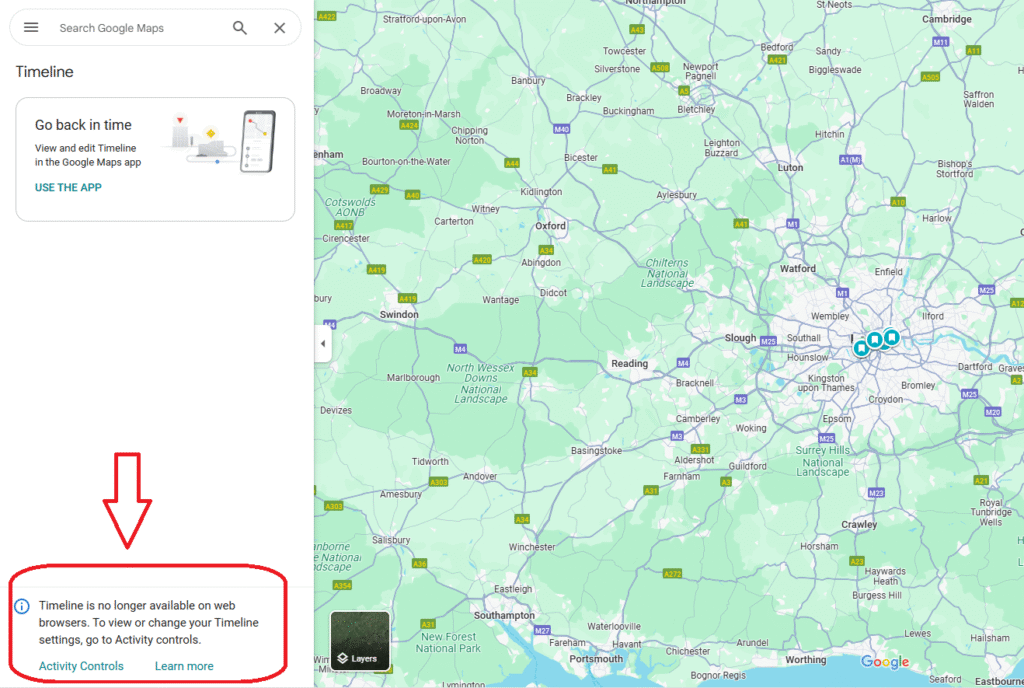Click the Winchester label on map
This screenshot has width=1024, height=688.
(532, 547)
